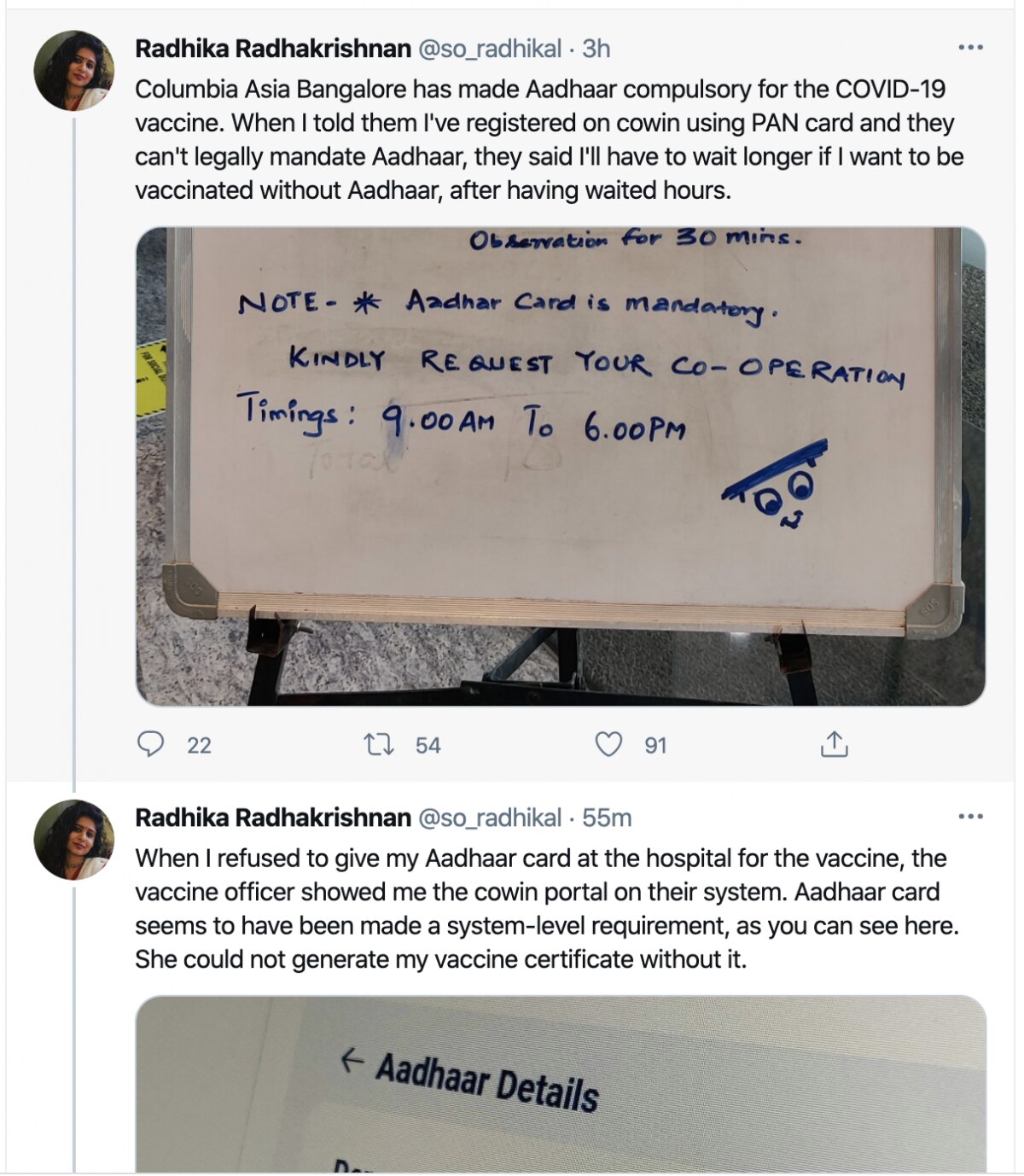
Task: Click the 55m timestamp of the second tweet
Action: point(607,818)
